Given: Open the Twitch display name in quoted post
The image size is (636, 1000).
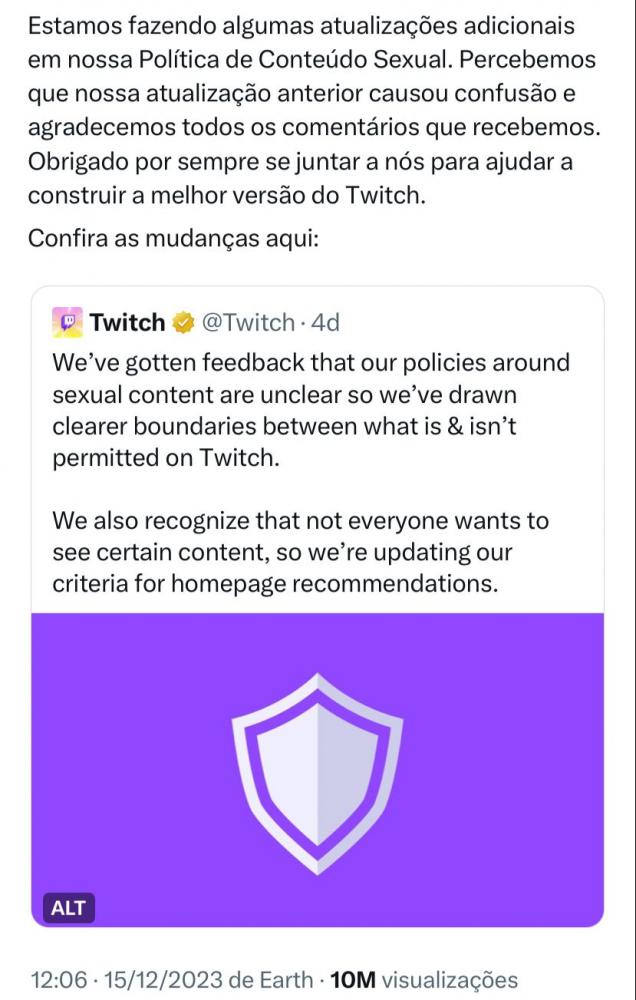Looking at the screenshot, I should coord(127,323).
